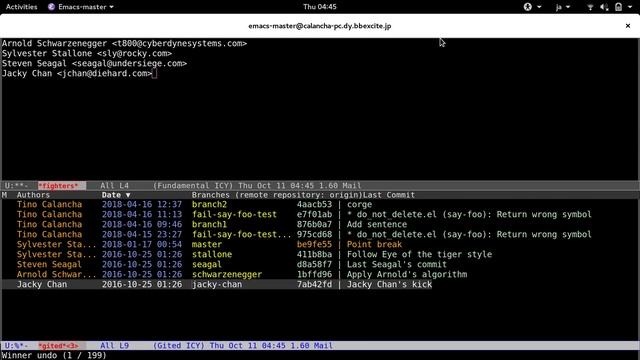Click the battery status icon
This screenshot has height=360, width=640.
point(618,7)
